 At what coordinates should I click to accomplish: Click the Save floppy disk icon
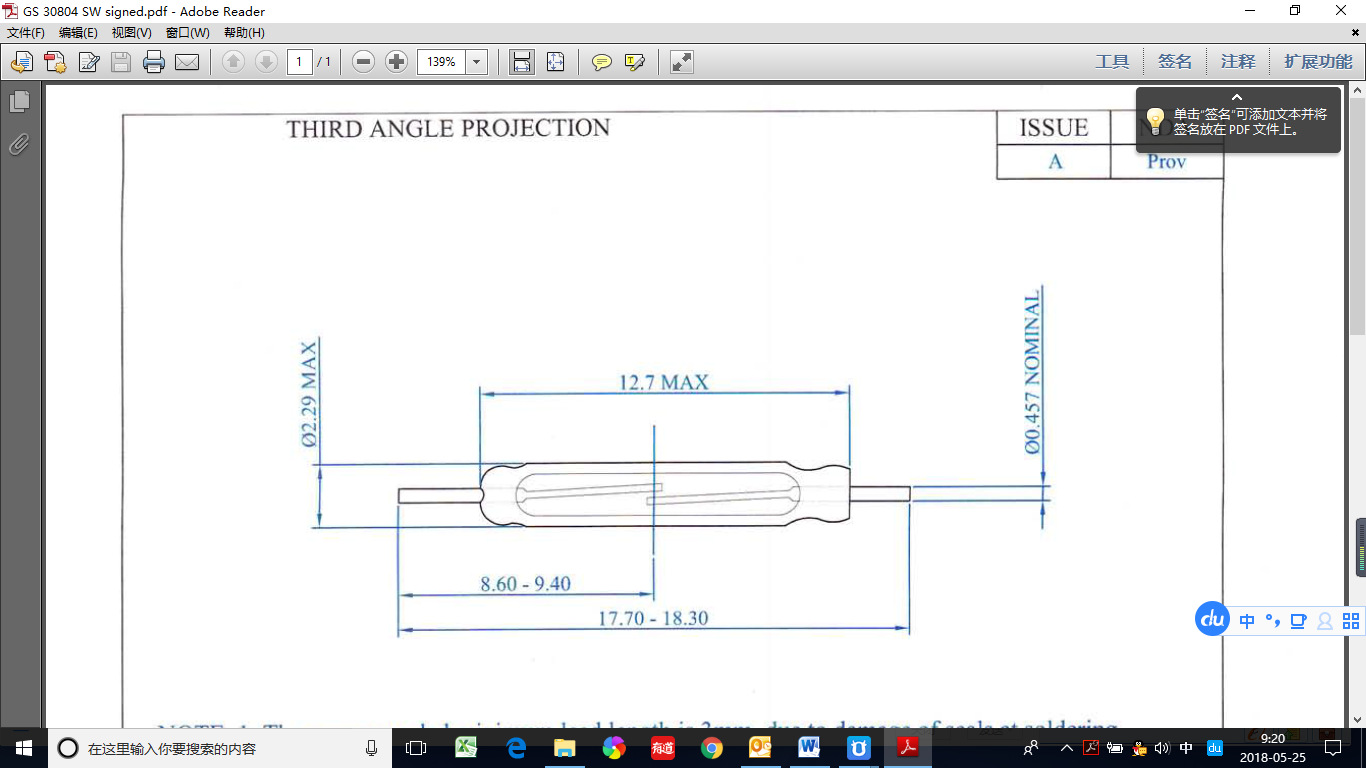121,62
